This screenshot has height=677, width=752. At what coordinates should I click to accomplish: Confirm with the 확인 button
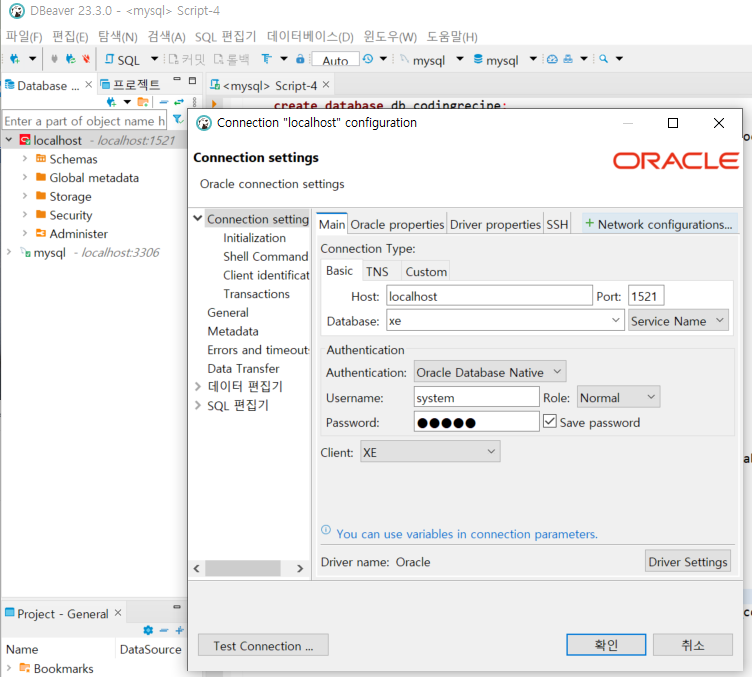click(x=606, y=644)
